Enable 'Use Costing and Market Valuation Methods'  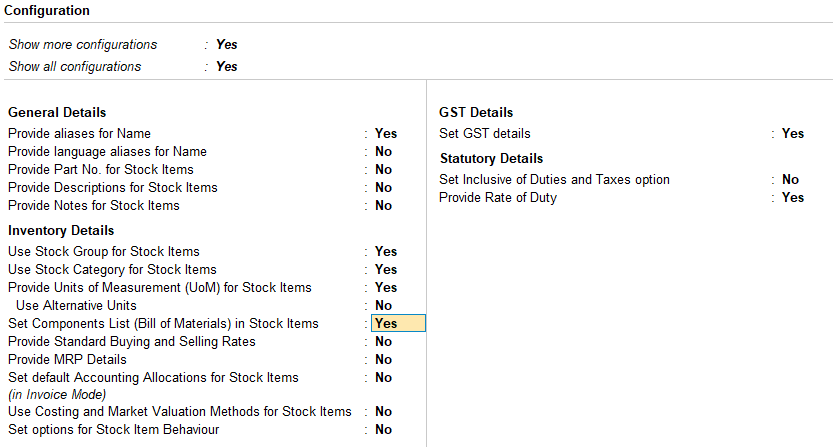(384, 412)
